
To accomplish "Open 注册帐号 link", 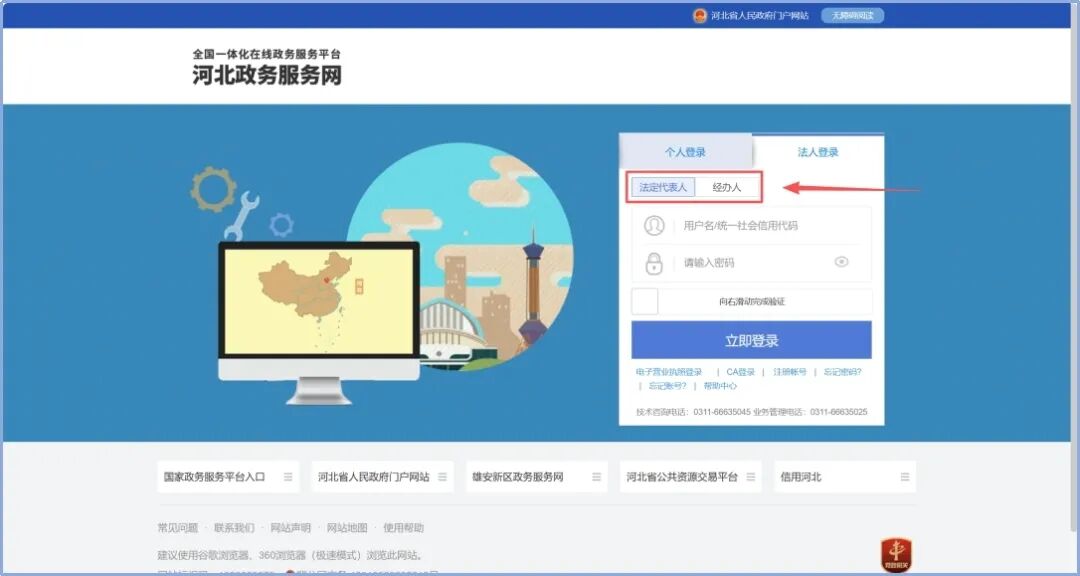I will [x=789, y=372].
